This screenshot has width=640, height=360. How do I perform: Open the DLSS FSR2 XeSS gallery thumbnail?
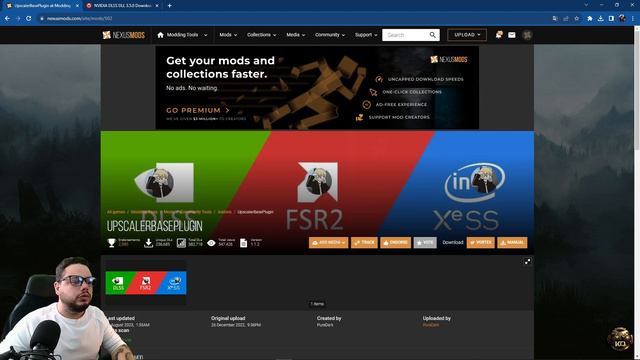[146, 282]
